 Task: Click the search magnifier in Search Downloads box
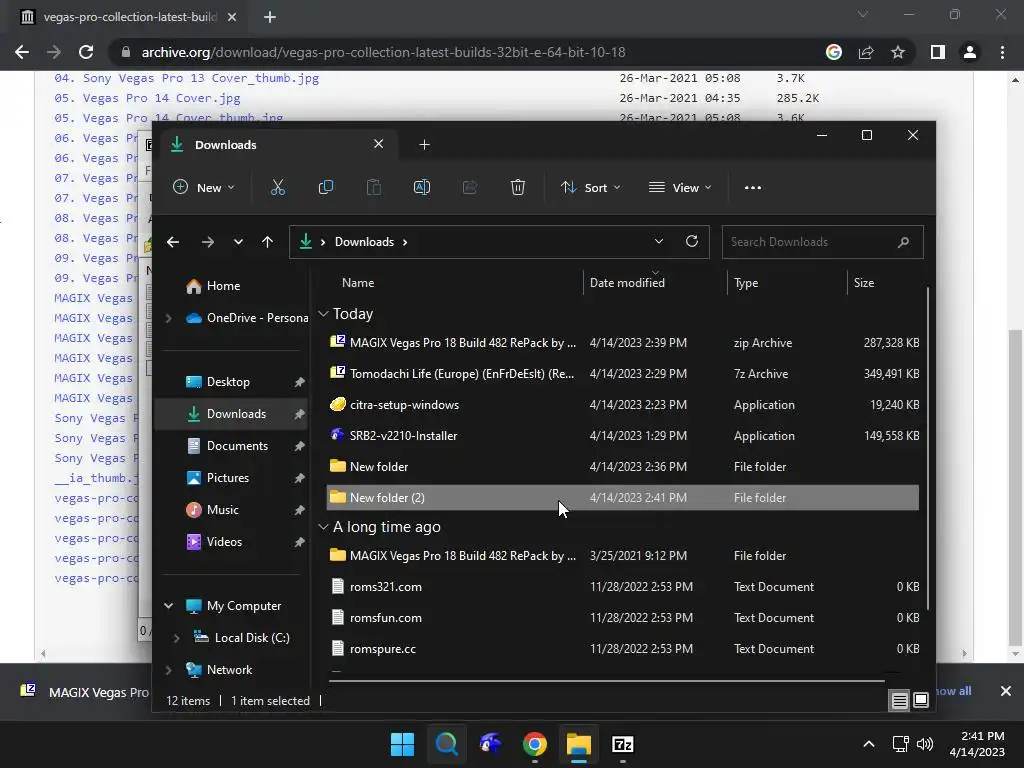click(x=904, y=242)
